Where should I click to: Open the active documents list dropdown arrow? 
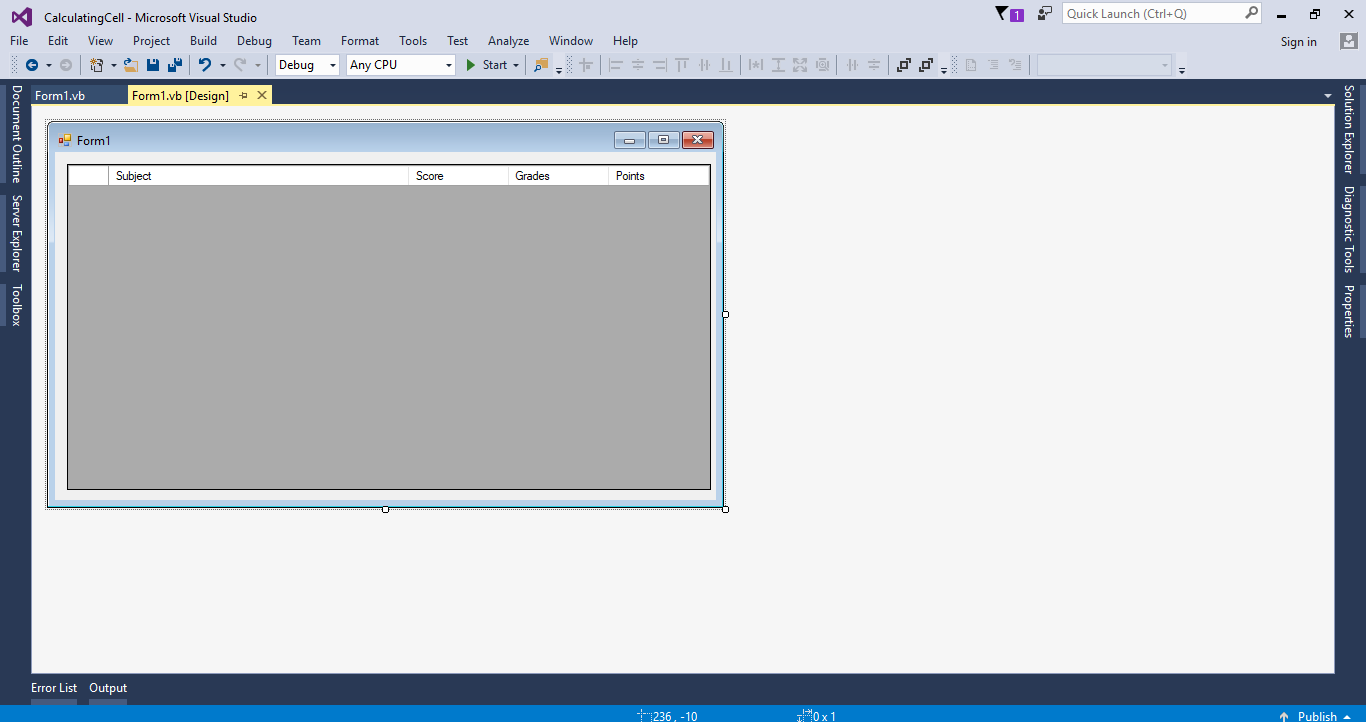pyautogui.click(x=1328, y=95)
